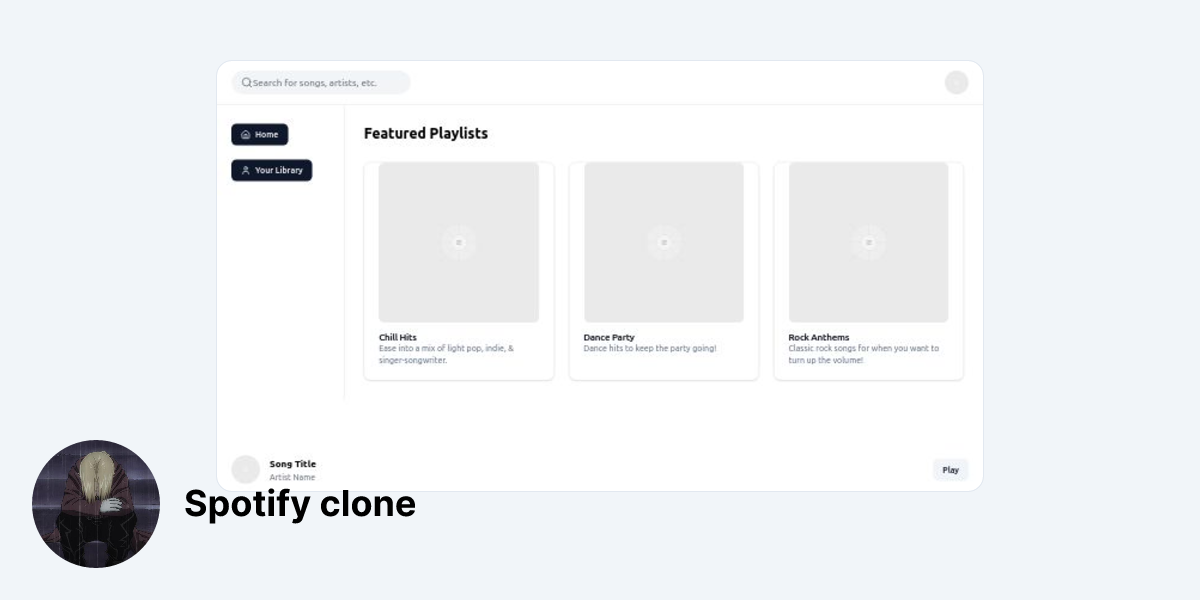Click the Song Title text in the player
The width and height of the screenshot is (1200, 600).
293,464
